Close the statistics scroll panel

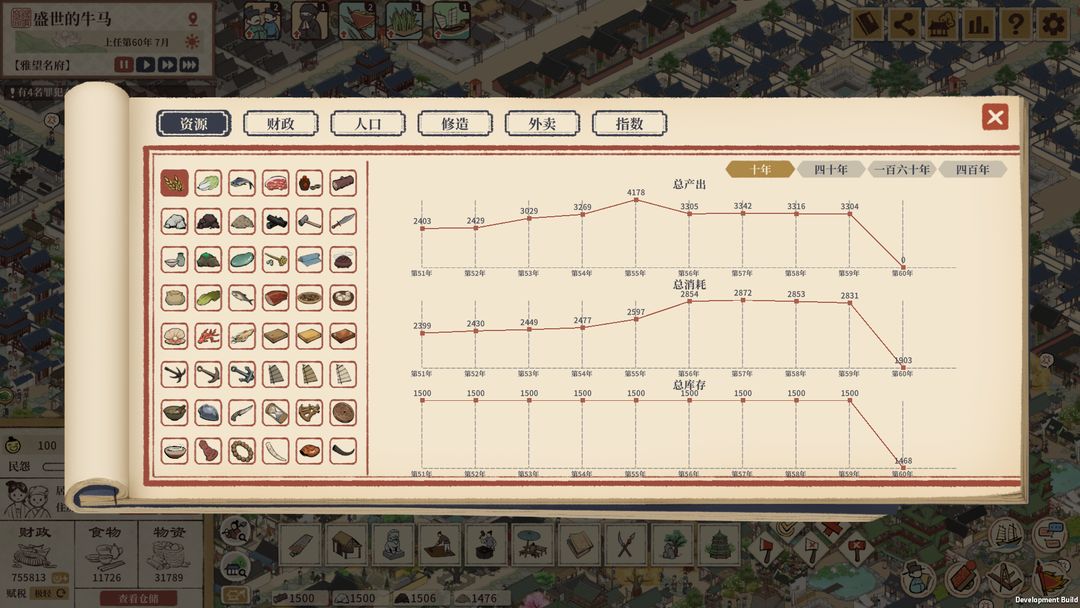995,118
